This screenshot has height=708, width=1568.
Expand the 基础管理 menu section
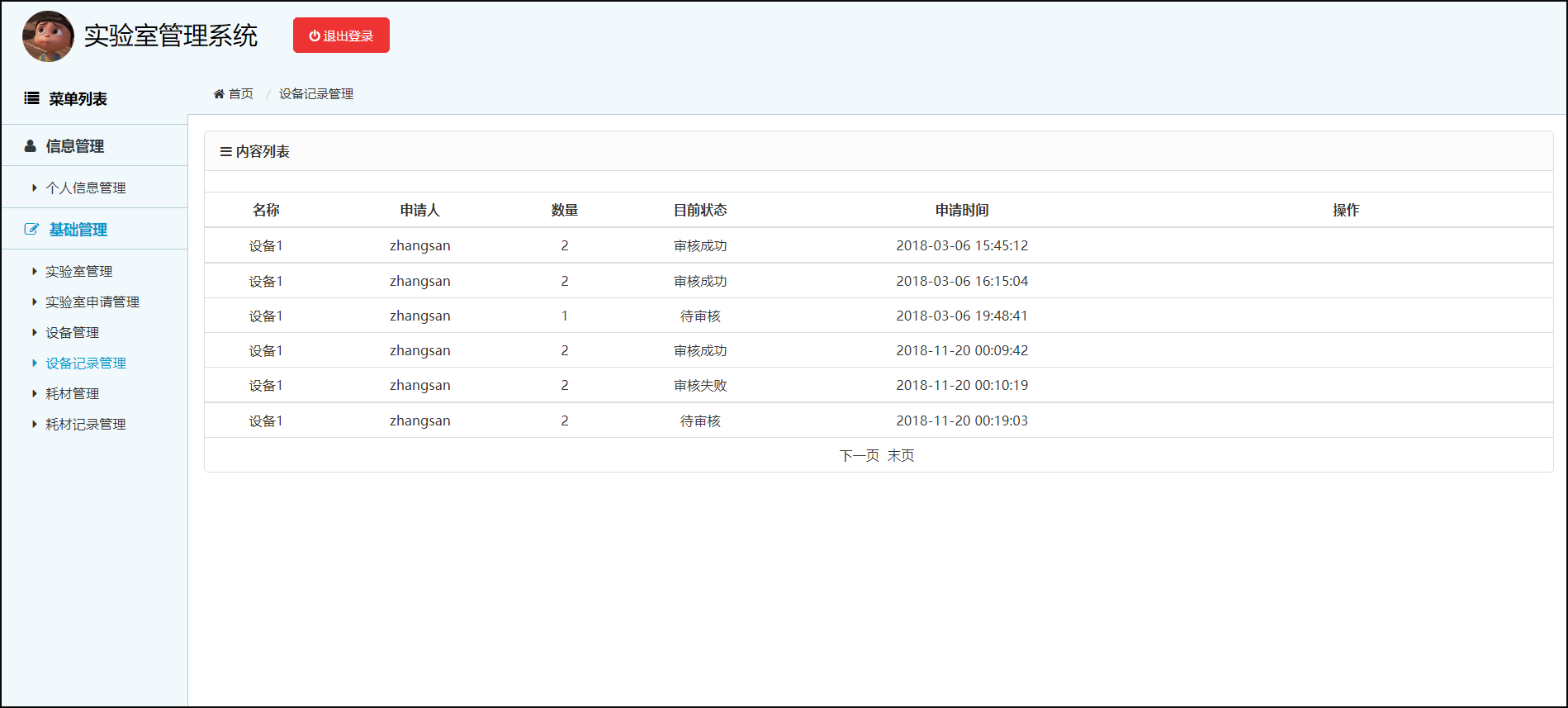94,230
